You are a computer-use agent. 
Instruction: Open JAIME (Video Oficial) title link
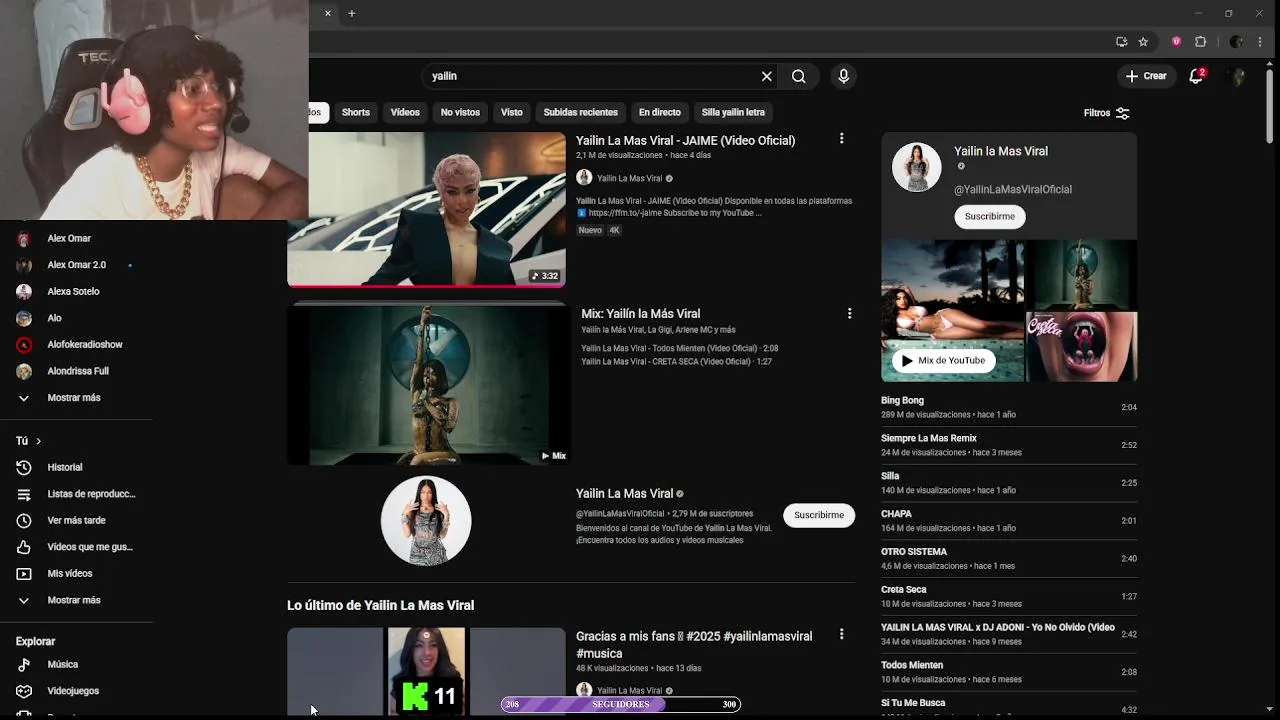click(685, 141)
